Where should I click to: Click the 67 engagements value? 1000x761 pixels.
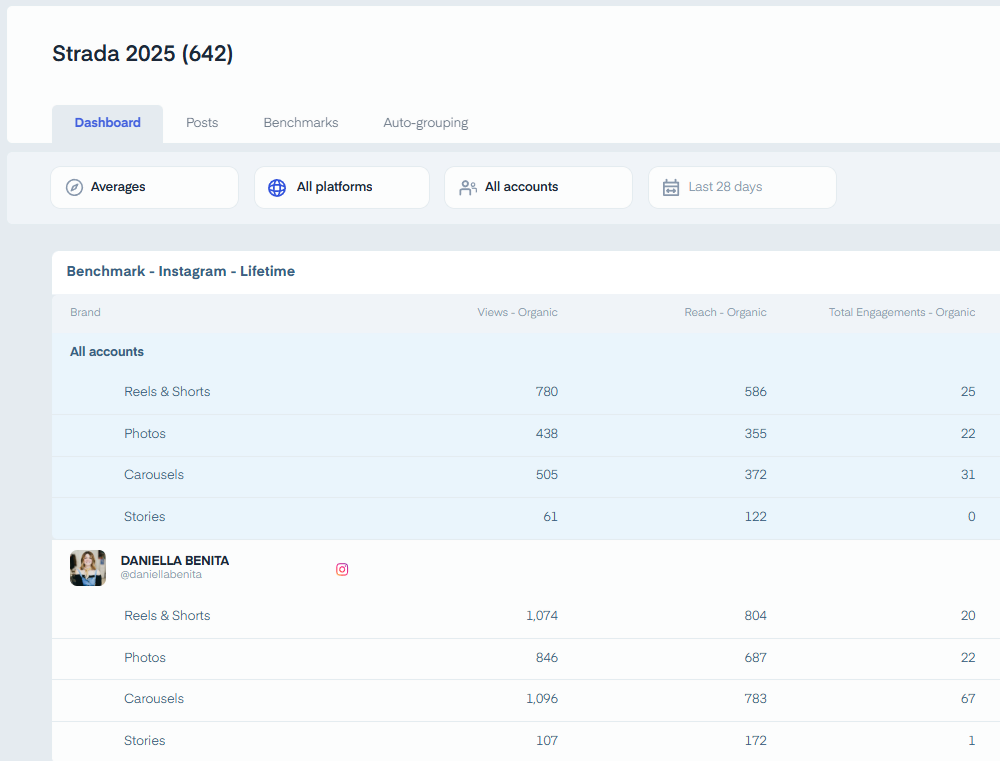pyautogui.click(x=968, y=698)
